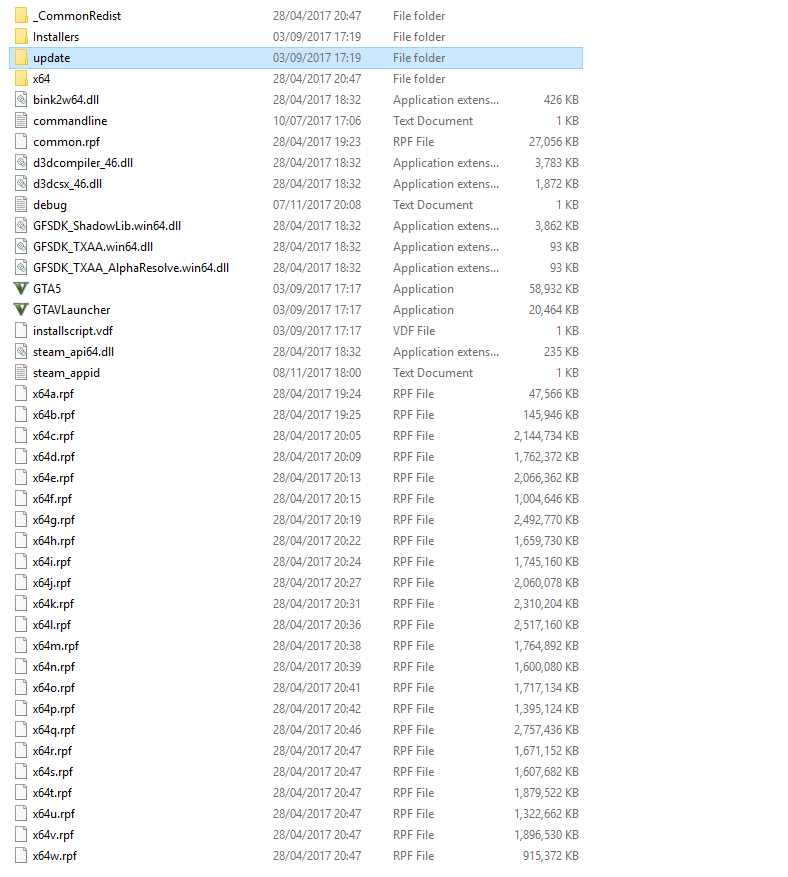This screenshot has width=788, height=877.
Task: Click the Installers folder name
Action: (x=56, y=37)
